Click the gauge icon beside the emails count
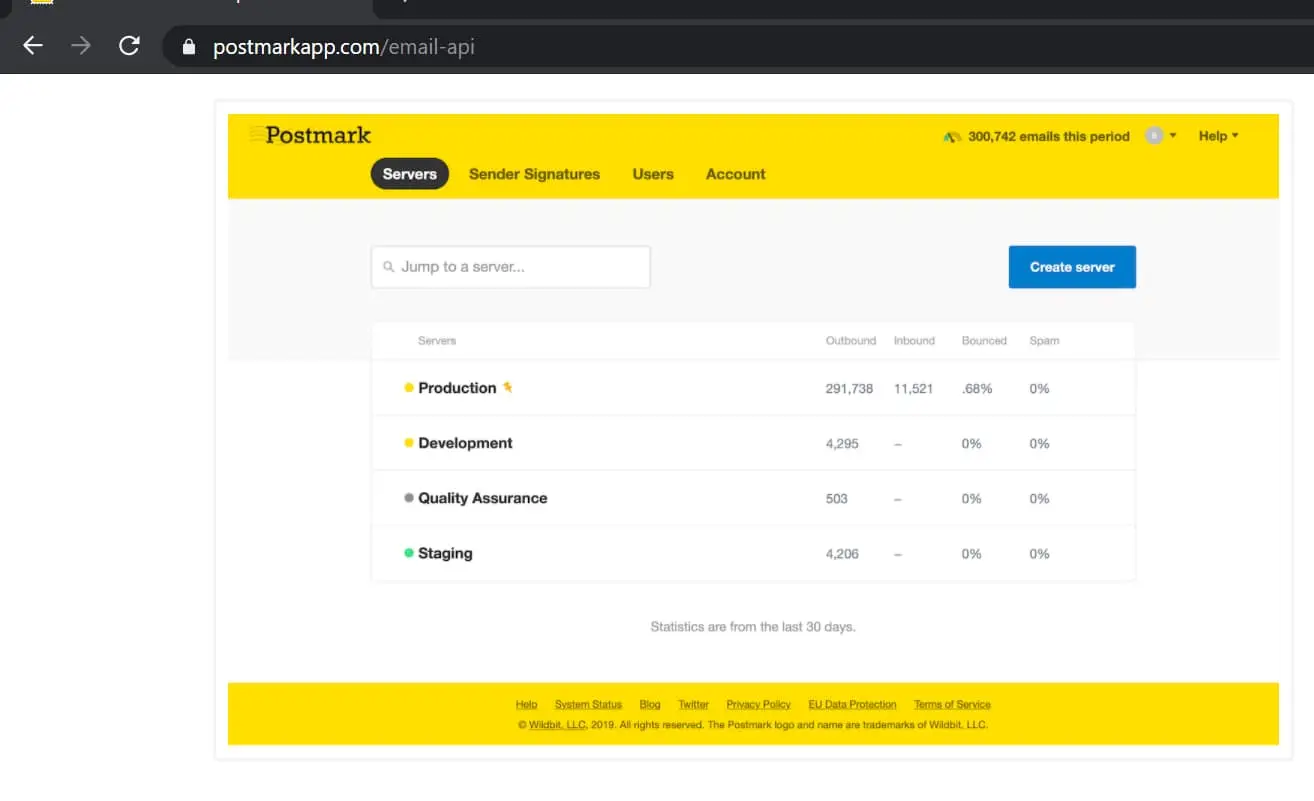 (952, 137)
